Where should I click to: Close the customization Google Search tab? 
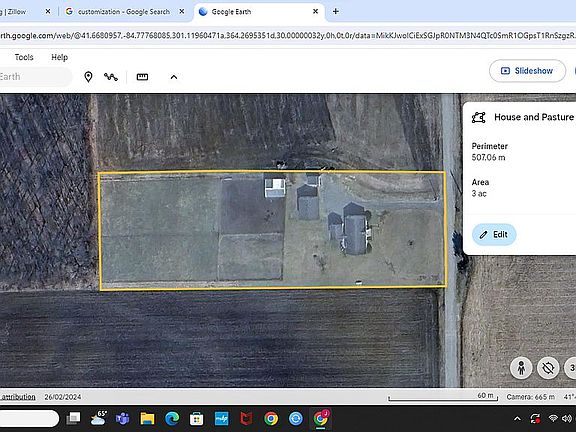point(181,11)
